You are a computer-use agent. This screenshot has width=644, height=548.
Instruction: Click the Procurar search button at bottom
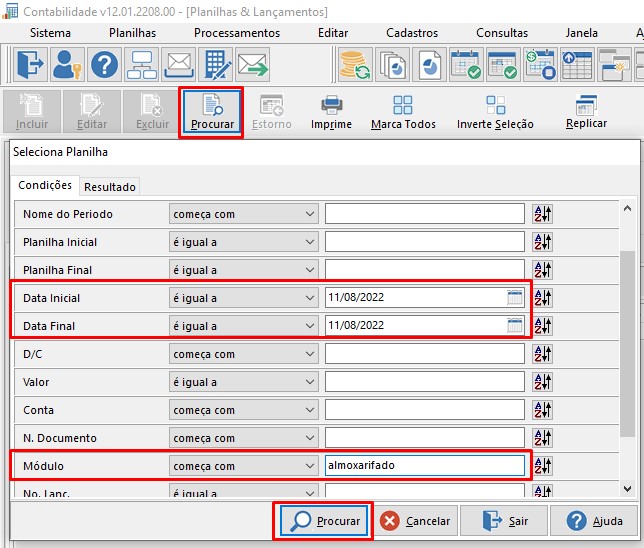(x=324, y=521)
